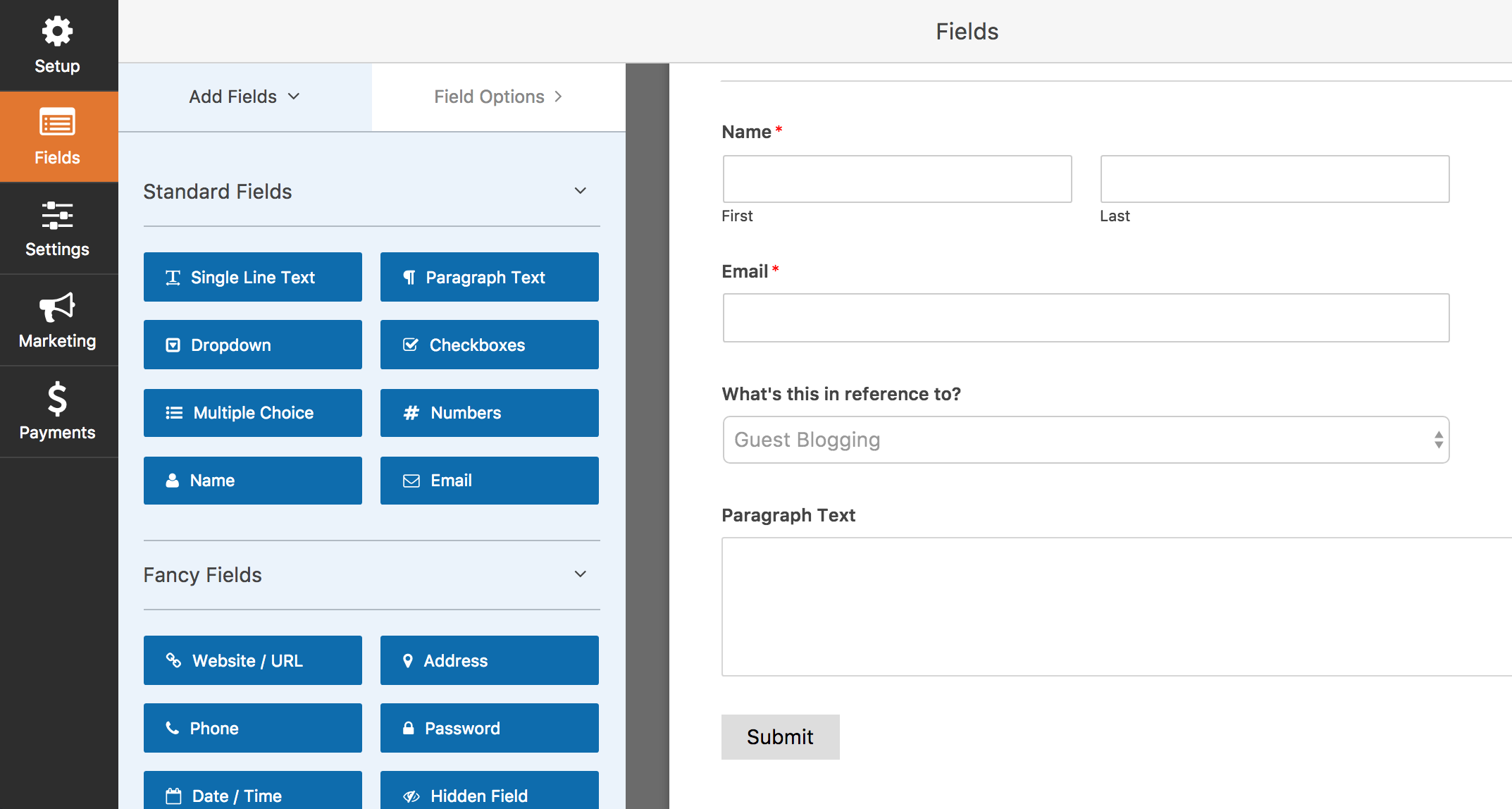Screen dimensions: 1512x809
Task: Click the Submit button on the form preview
Action: pos(780,736)
